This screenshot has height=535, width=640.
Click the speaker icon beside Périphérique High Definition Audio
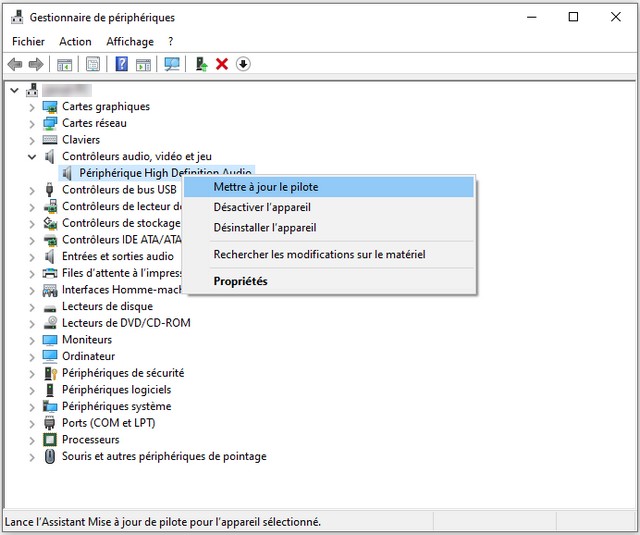67,173
